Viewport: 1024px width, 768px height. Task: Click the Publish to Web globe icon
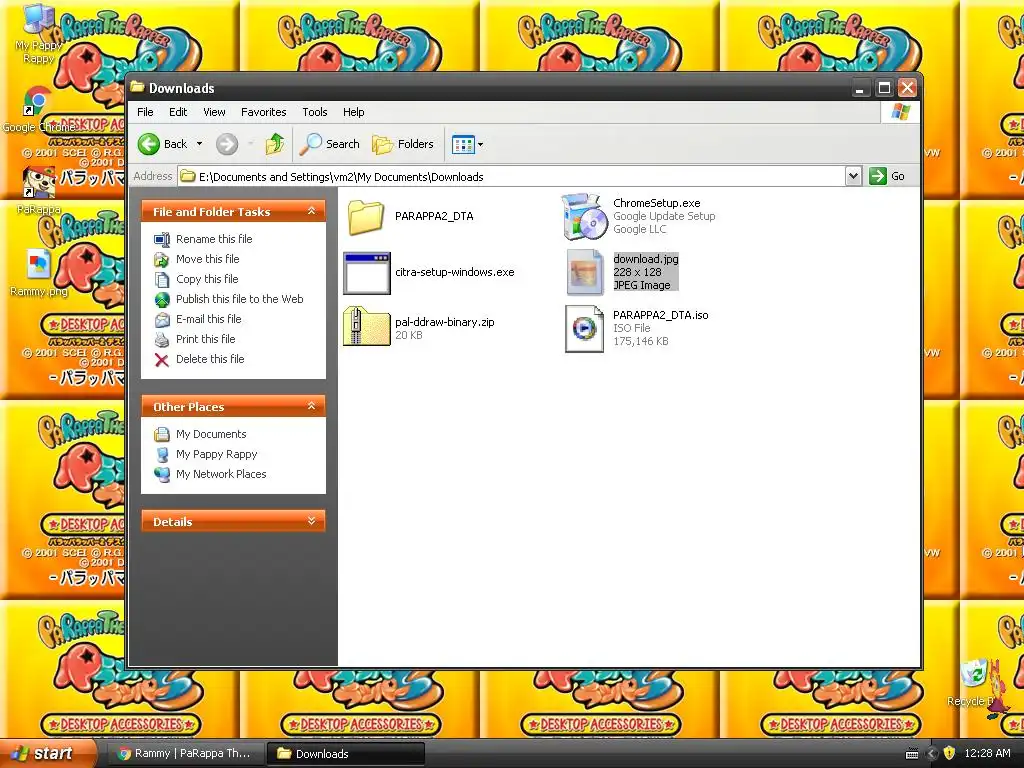pyautogui.click(x=162, y=300)
